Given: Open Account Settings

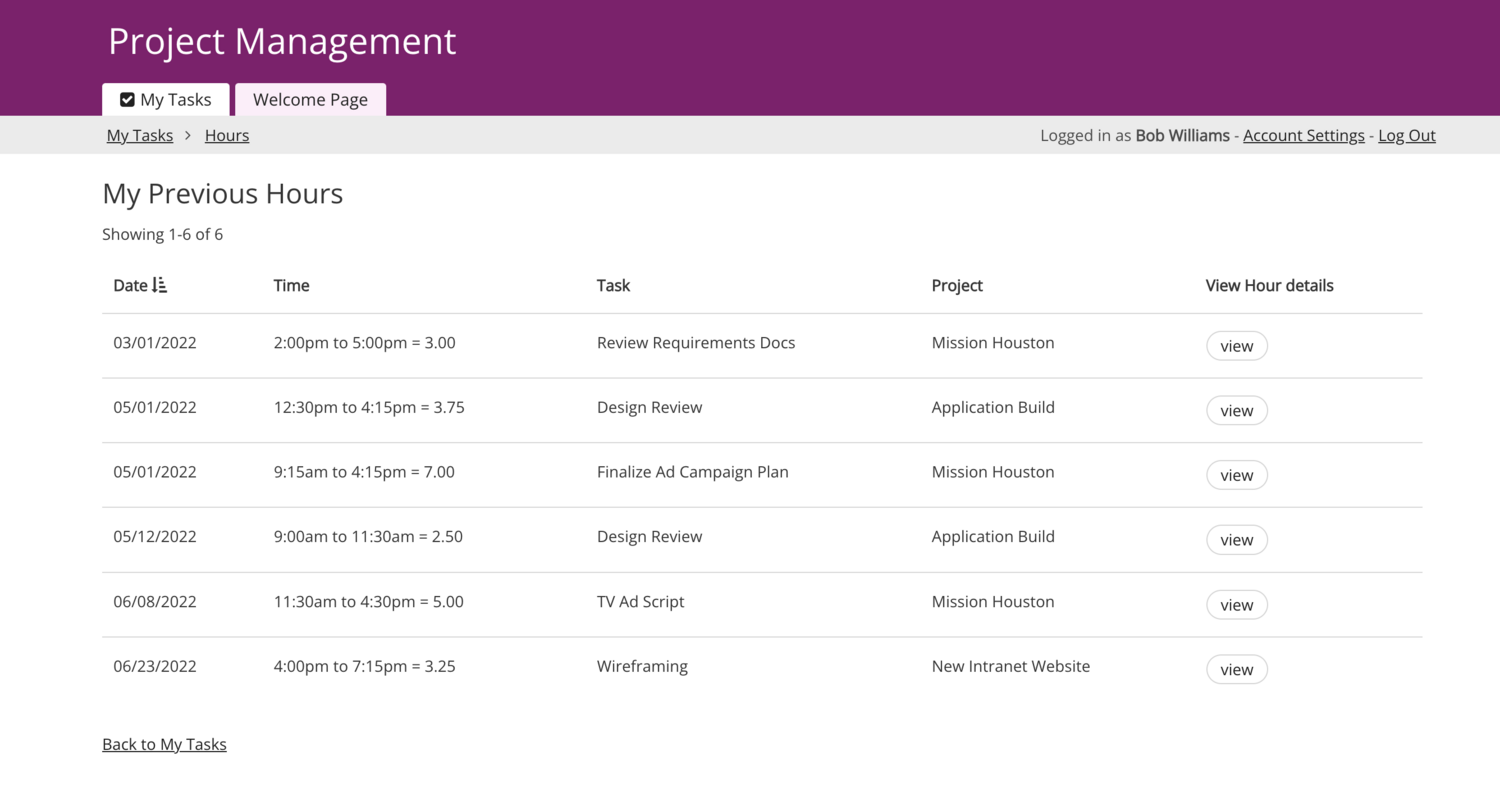Looking at the screenshot, I should (x=1303, y=136).
